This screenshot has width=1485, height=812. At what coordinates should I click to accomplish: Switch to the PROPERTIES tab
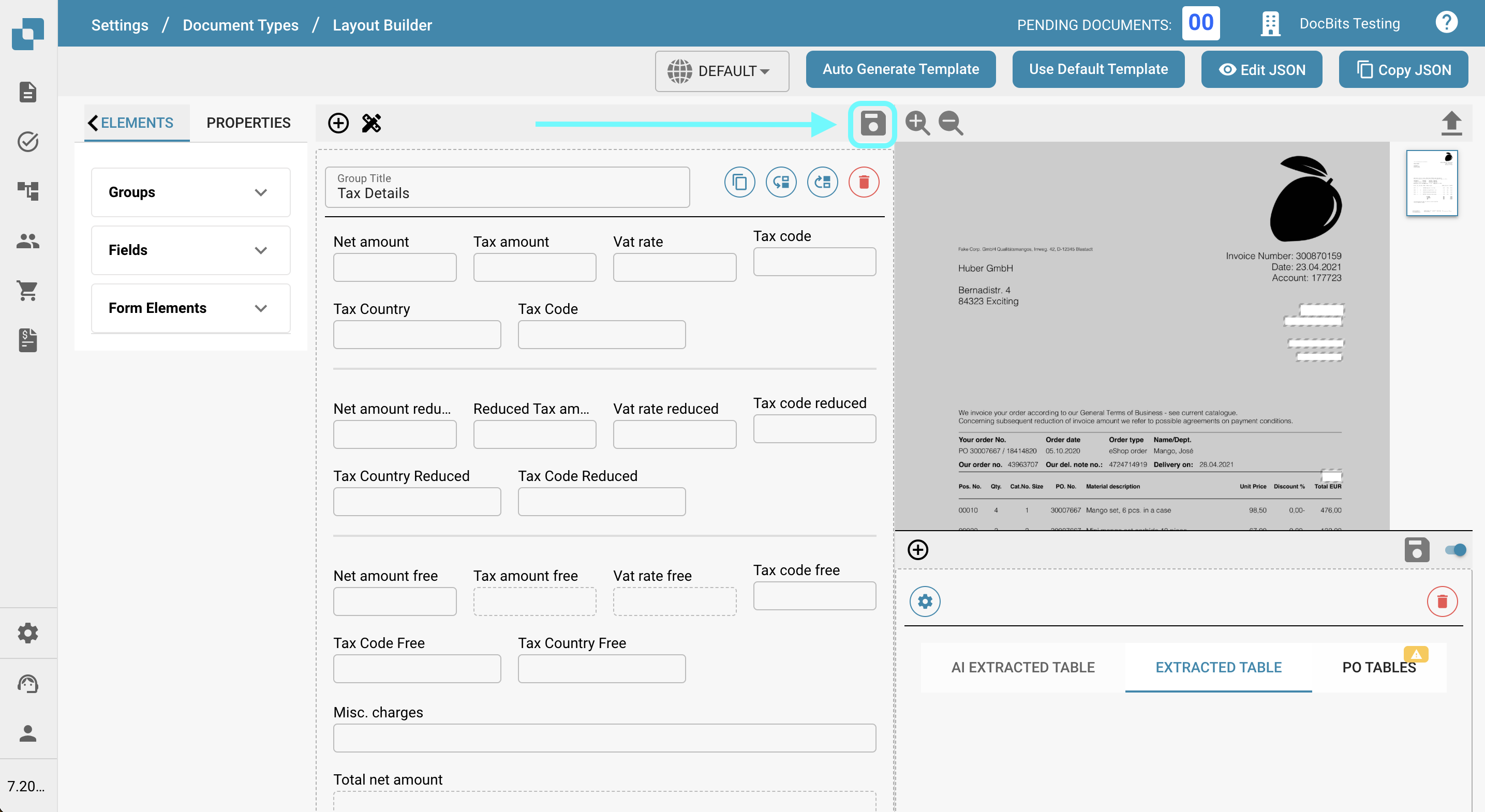248,123
